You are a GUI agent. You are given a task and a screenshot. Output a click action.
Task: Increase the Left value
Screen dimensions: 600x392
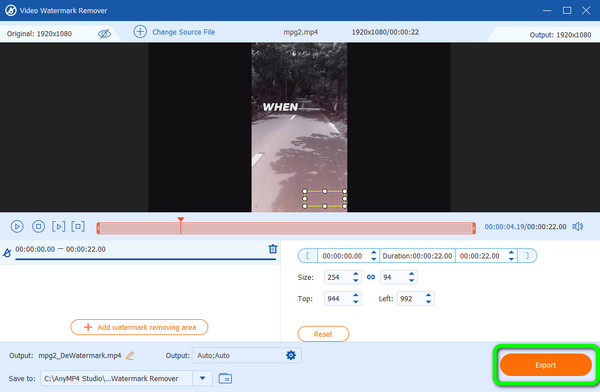click(429, 296)
